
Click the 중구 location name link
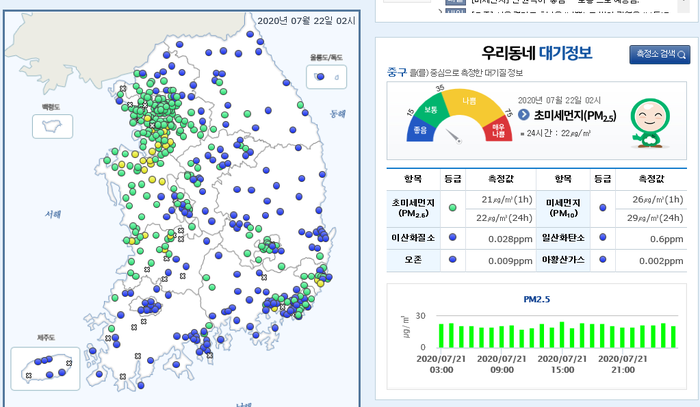[397, 72]
